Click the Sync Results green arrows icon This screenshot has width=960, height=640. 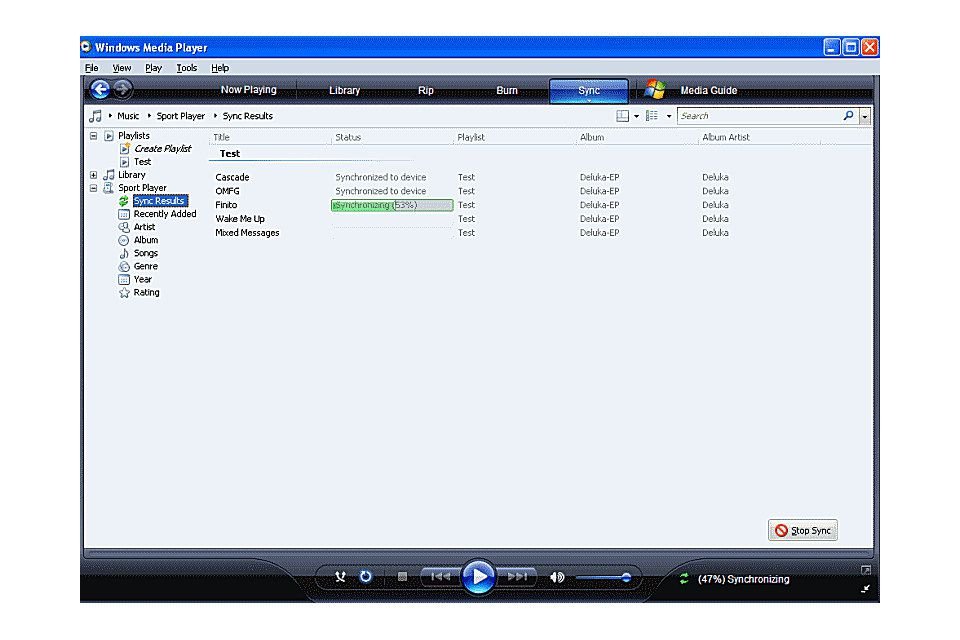(124, 201)
